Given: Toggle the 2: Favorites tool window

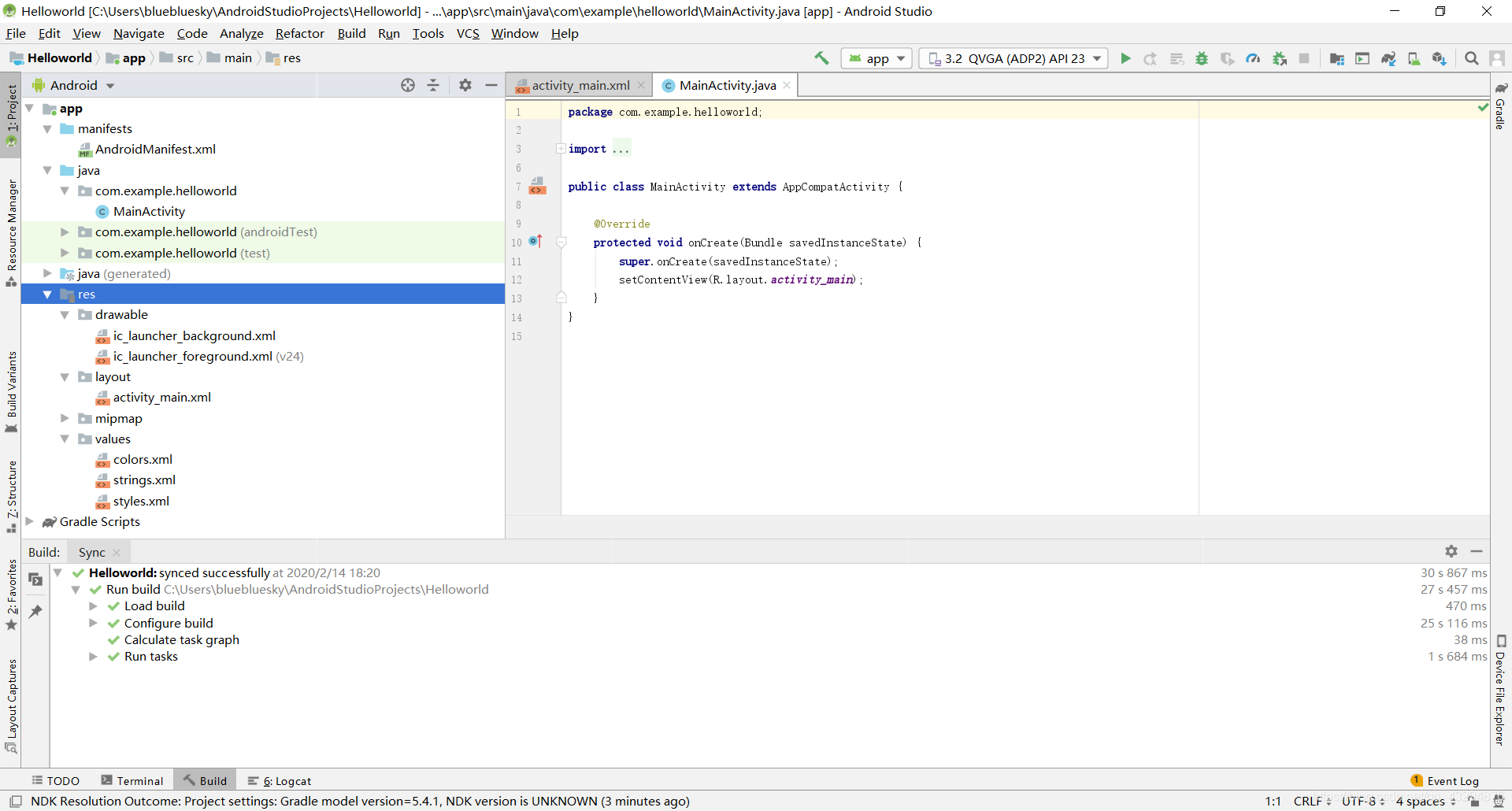Looking at the screenshot, I should coord(11,594).
